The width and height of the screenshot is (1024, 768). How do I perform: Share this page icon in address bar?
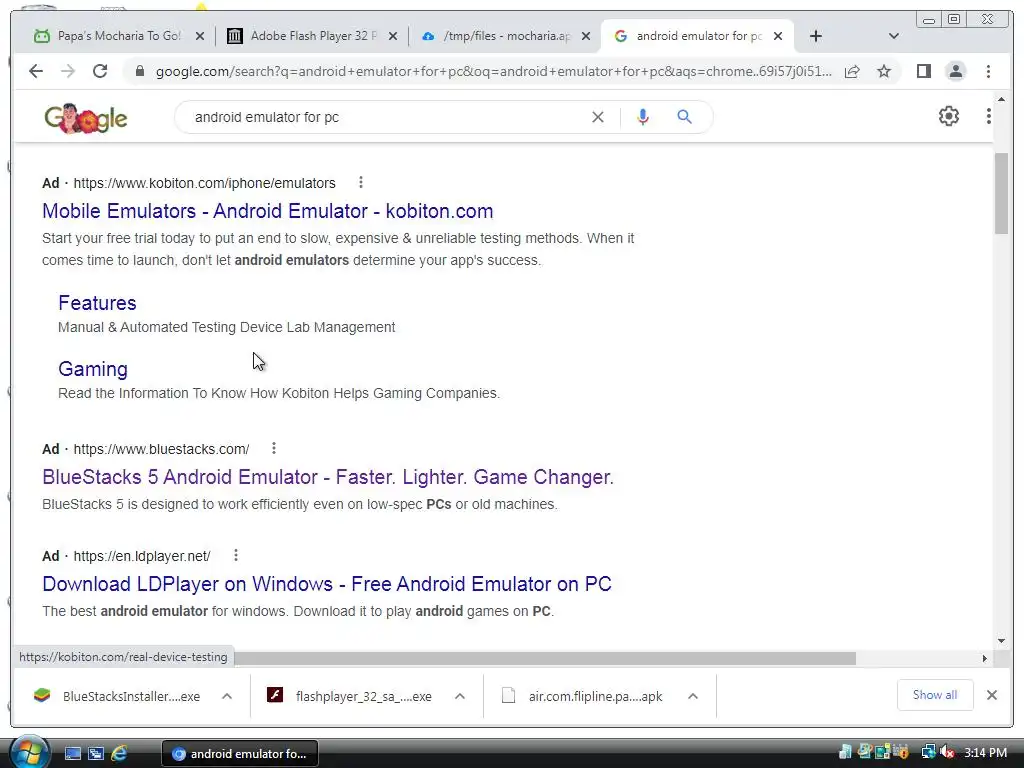click(852, 71)
